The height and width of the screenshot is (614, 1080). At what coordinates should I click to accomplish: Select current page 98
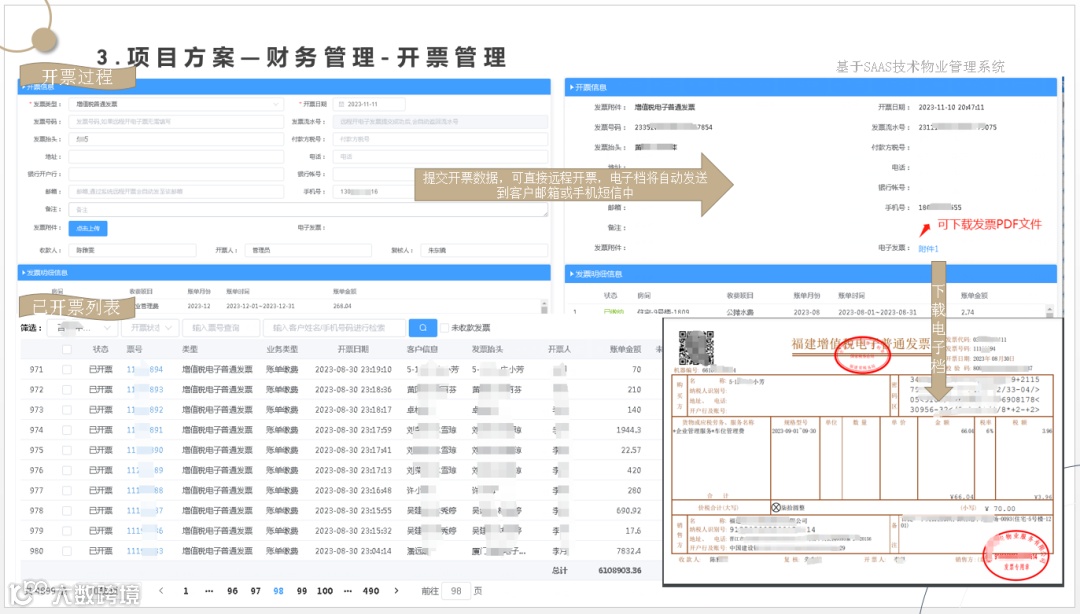pyautogui.click(x=278, y=591)
